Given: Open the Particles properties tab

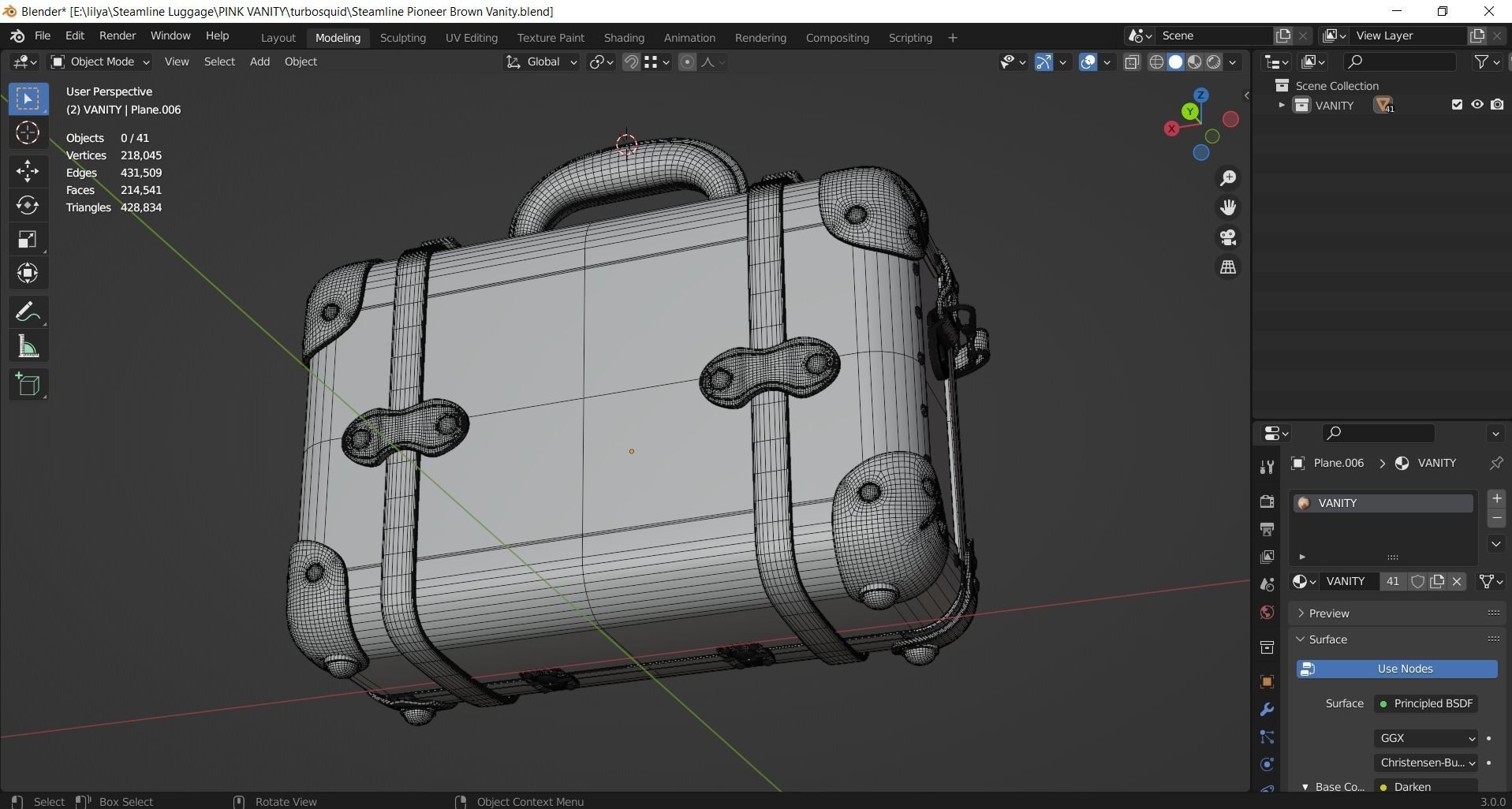Looking at the screenshot, I should 1267,737.
